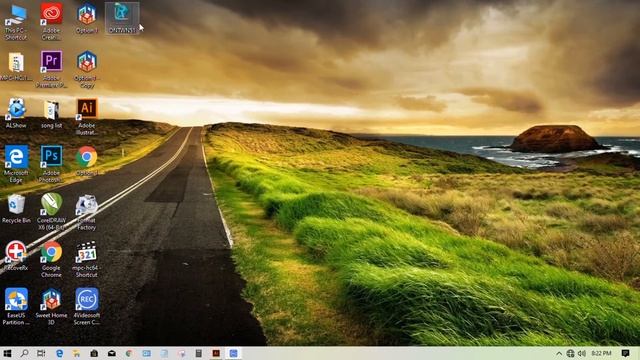The width and height of the screenshot is (640, 360).
Task: Select the RecoveRx desktop shortcut
Action: pyautogui.click(x=16, y=256)
